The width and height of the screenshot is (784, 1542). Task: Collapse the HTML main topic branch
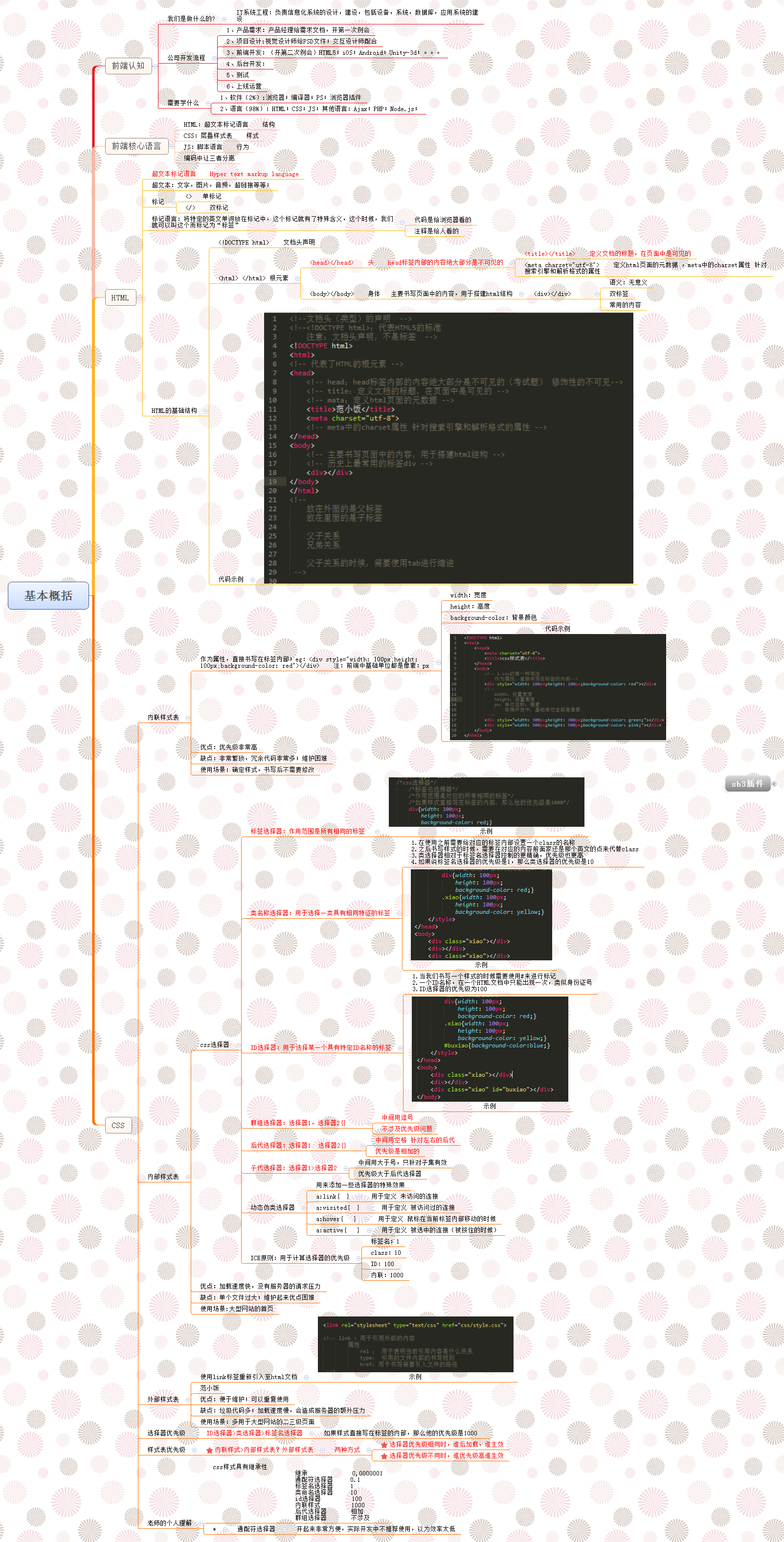(x=140, y=297)
